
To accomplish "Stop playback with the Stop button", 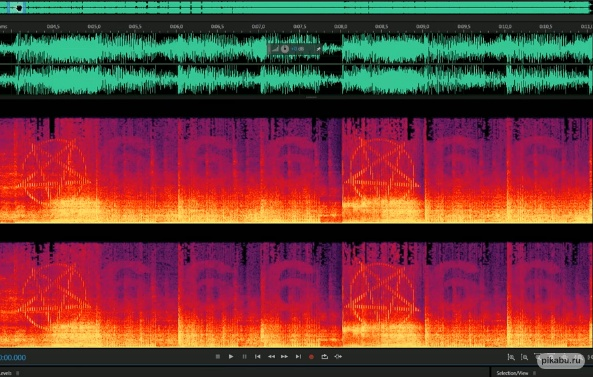I will (217, 357).
